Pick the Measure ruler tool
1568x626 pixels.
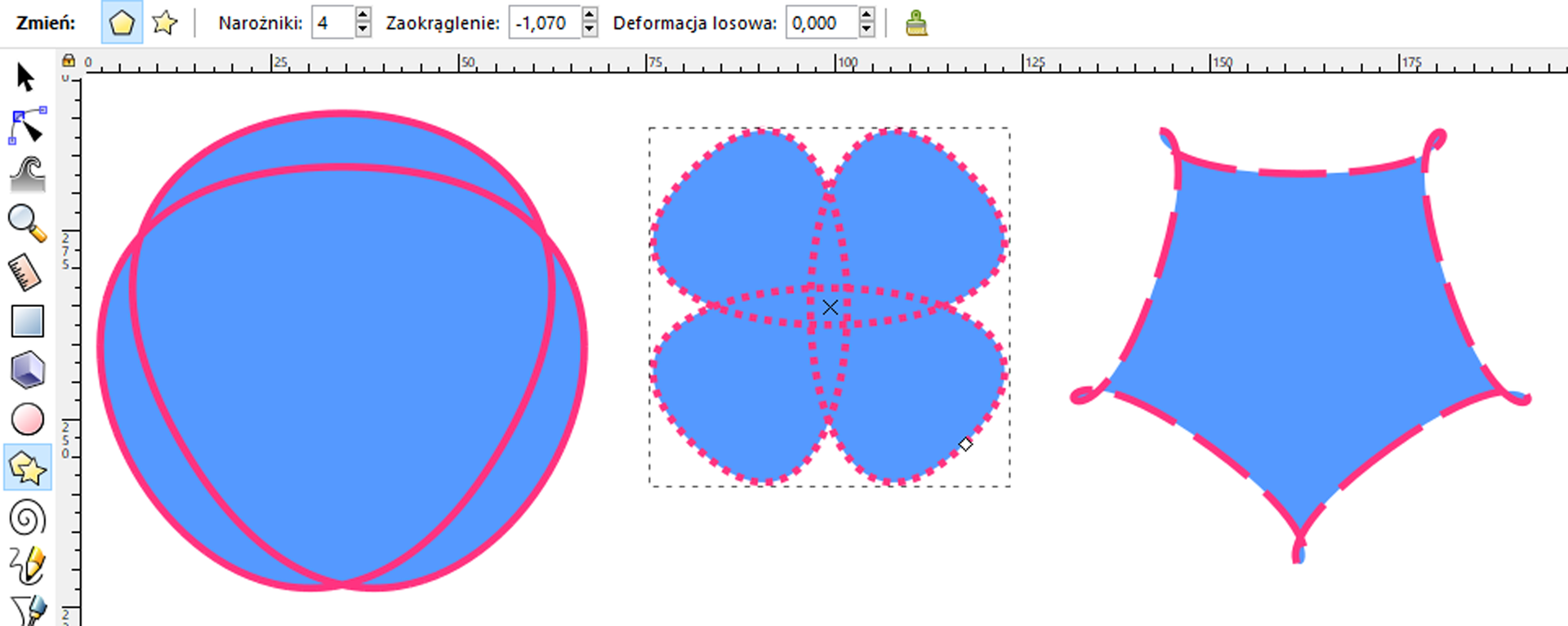pos(25,273)
